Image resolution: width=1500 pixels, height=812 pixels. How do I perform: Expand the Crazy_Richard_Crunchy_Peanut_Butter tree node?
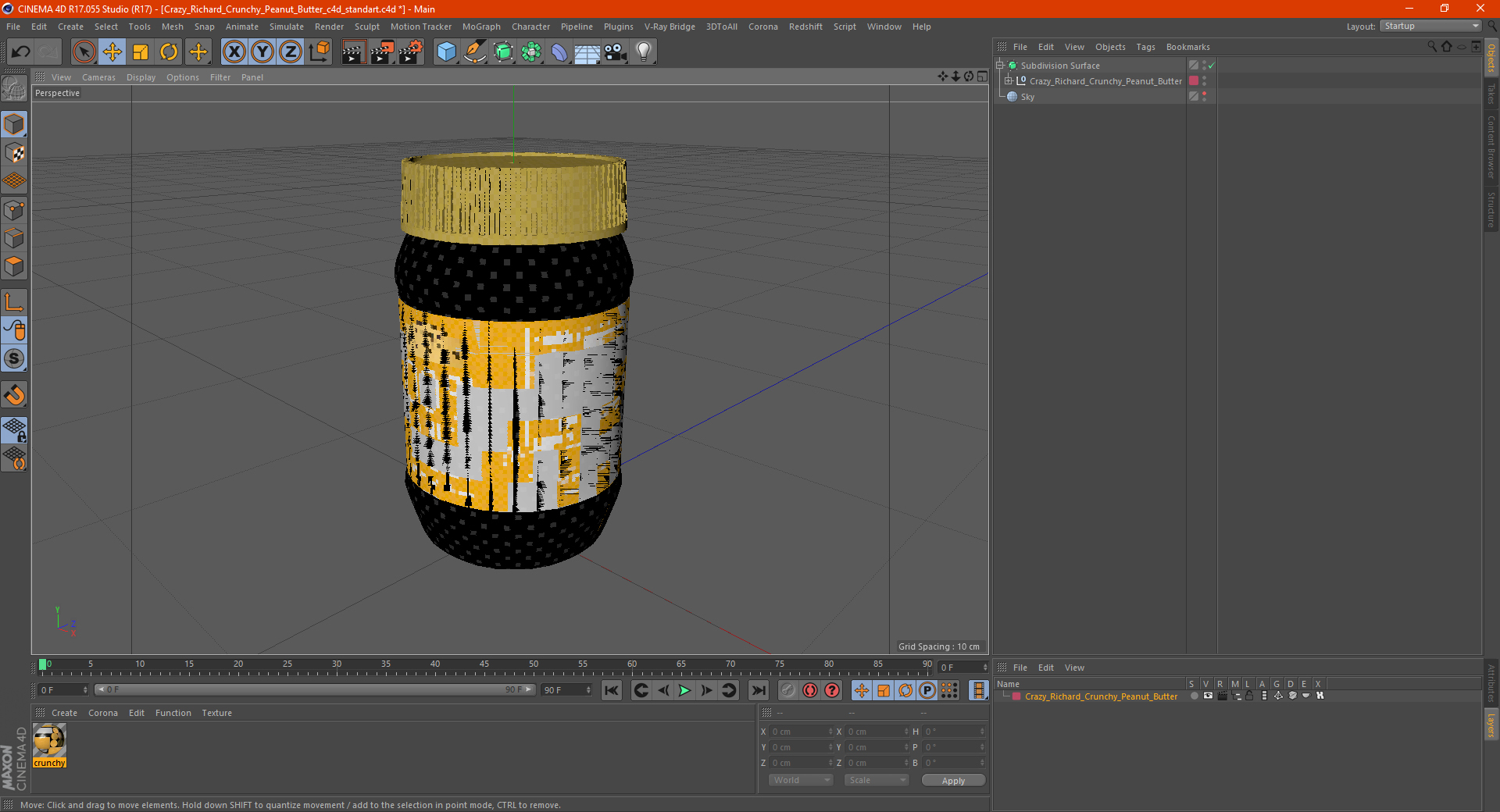[x=1009, y=81]
